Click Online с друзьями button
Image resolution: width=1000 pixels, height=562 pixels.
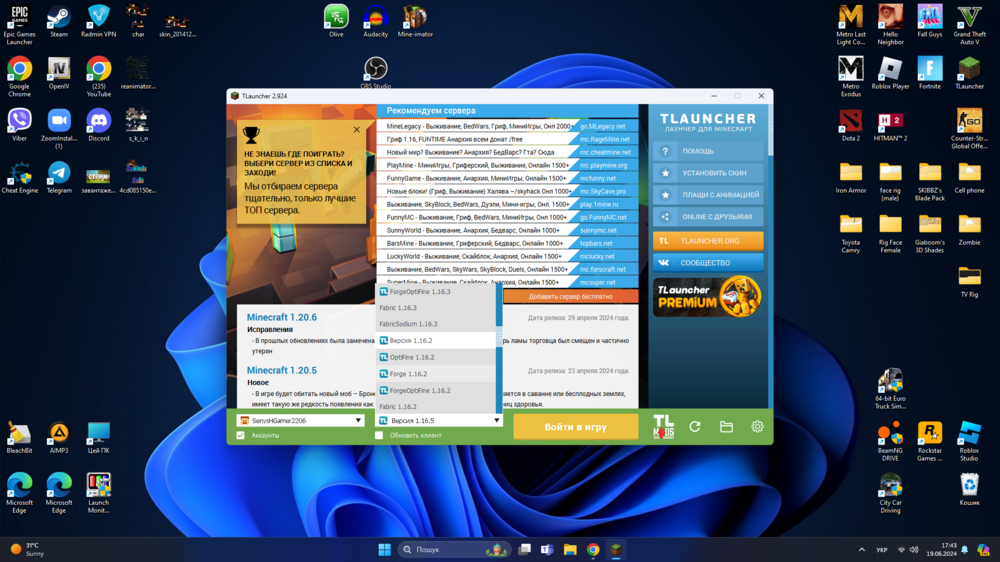tap(708, 216)
